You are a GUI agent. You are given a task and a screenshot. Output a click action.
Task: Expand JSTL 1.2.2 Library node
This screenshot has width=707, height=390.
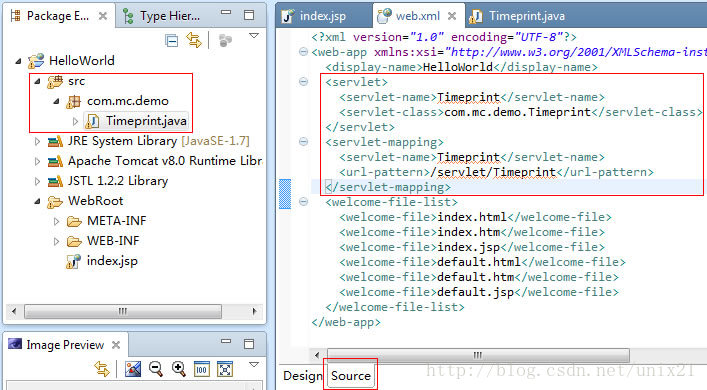(x=37, y=181)
